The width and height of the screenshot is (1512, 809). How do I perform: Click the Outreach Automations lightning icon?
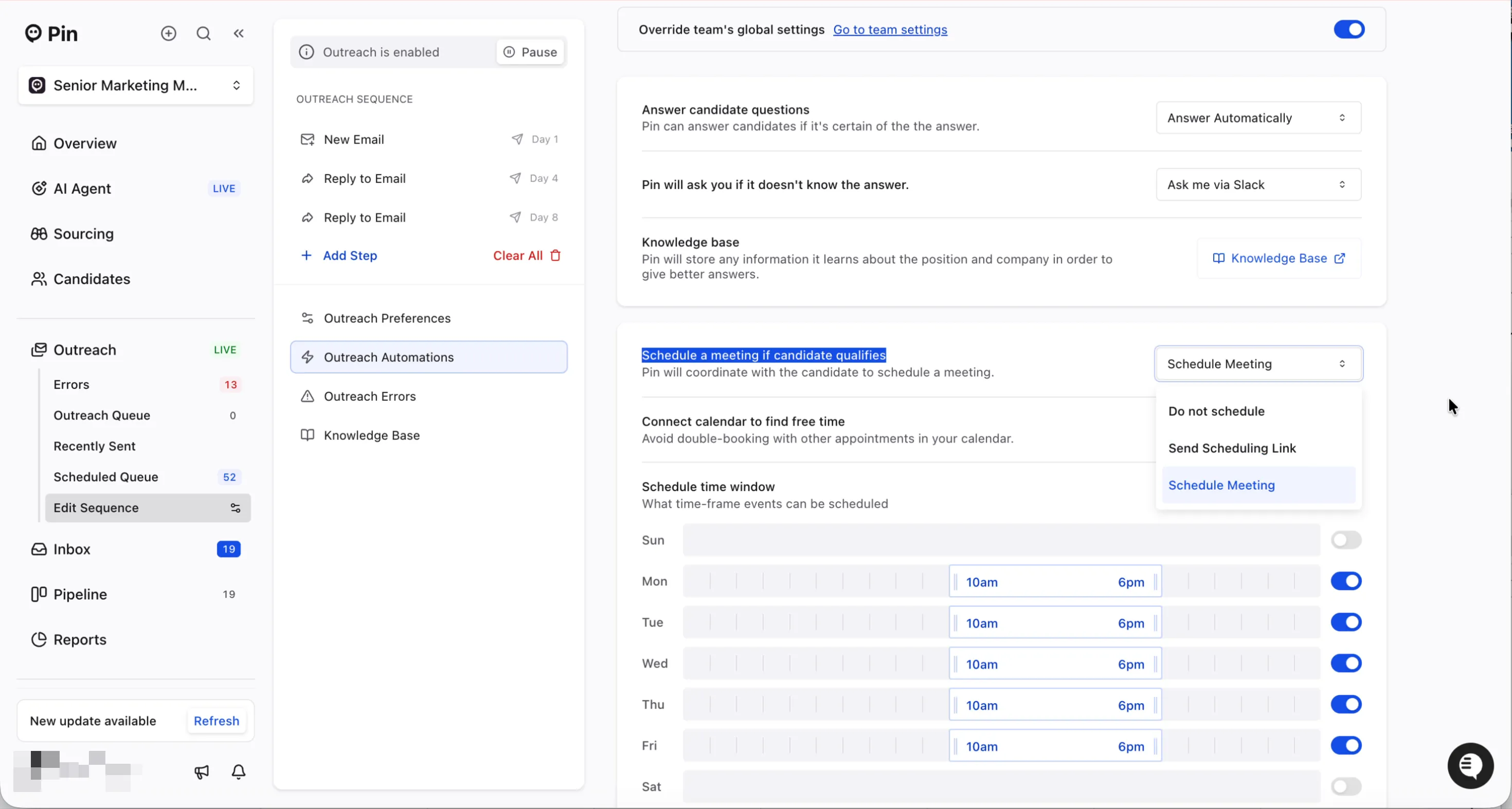tap(307, 357)
